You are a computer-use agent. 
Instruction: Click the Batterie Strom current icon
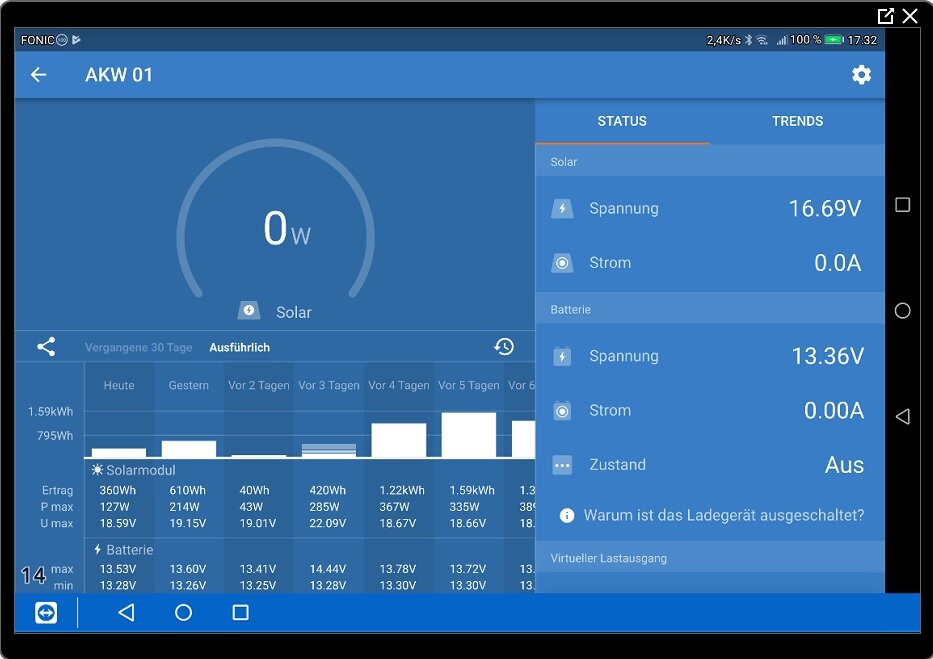[x=562, y=410]
